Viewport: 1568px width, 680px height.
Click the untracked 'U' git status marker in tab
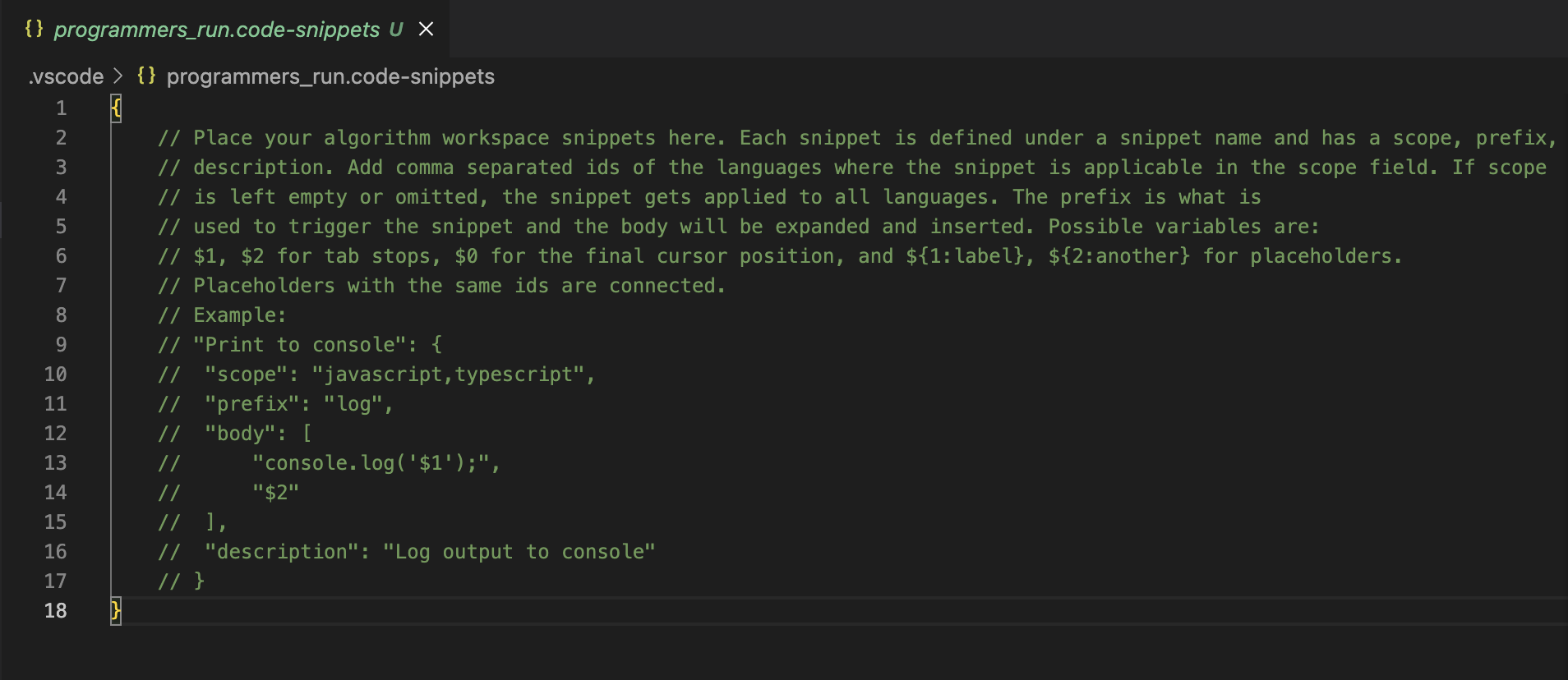pos(396,30)
